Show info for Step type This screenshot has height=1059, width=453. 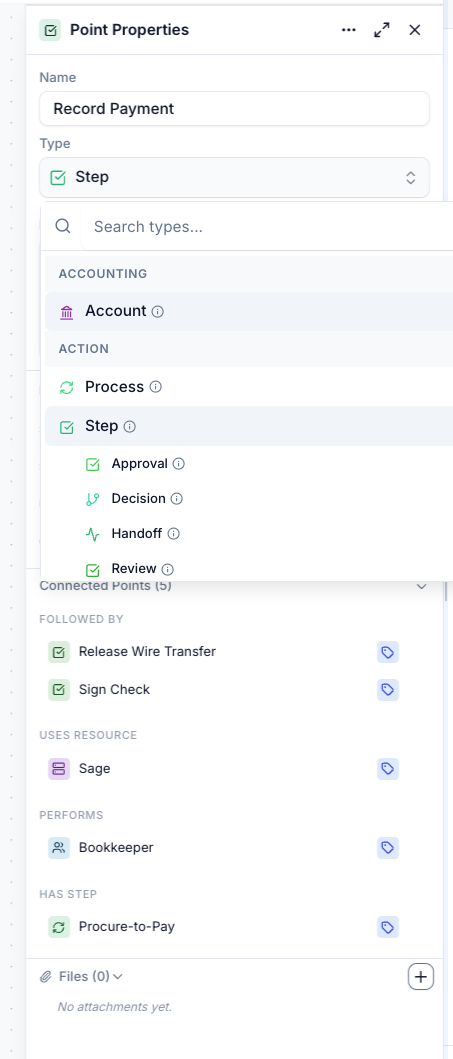pyautogui.click(x=130, y=427)
